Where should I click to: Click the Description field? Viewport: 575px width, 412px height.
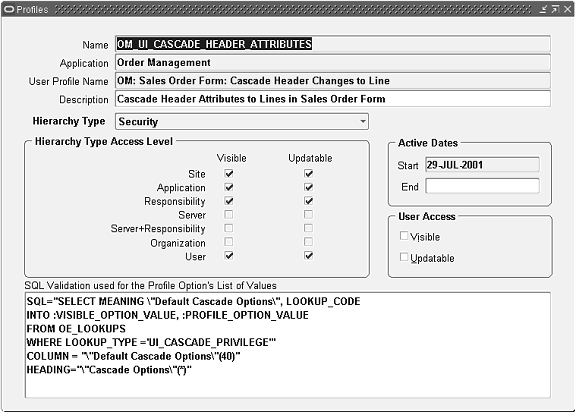[x=333, y=99]
